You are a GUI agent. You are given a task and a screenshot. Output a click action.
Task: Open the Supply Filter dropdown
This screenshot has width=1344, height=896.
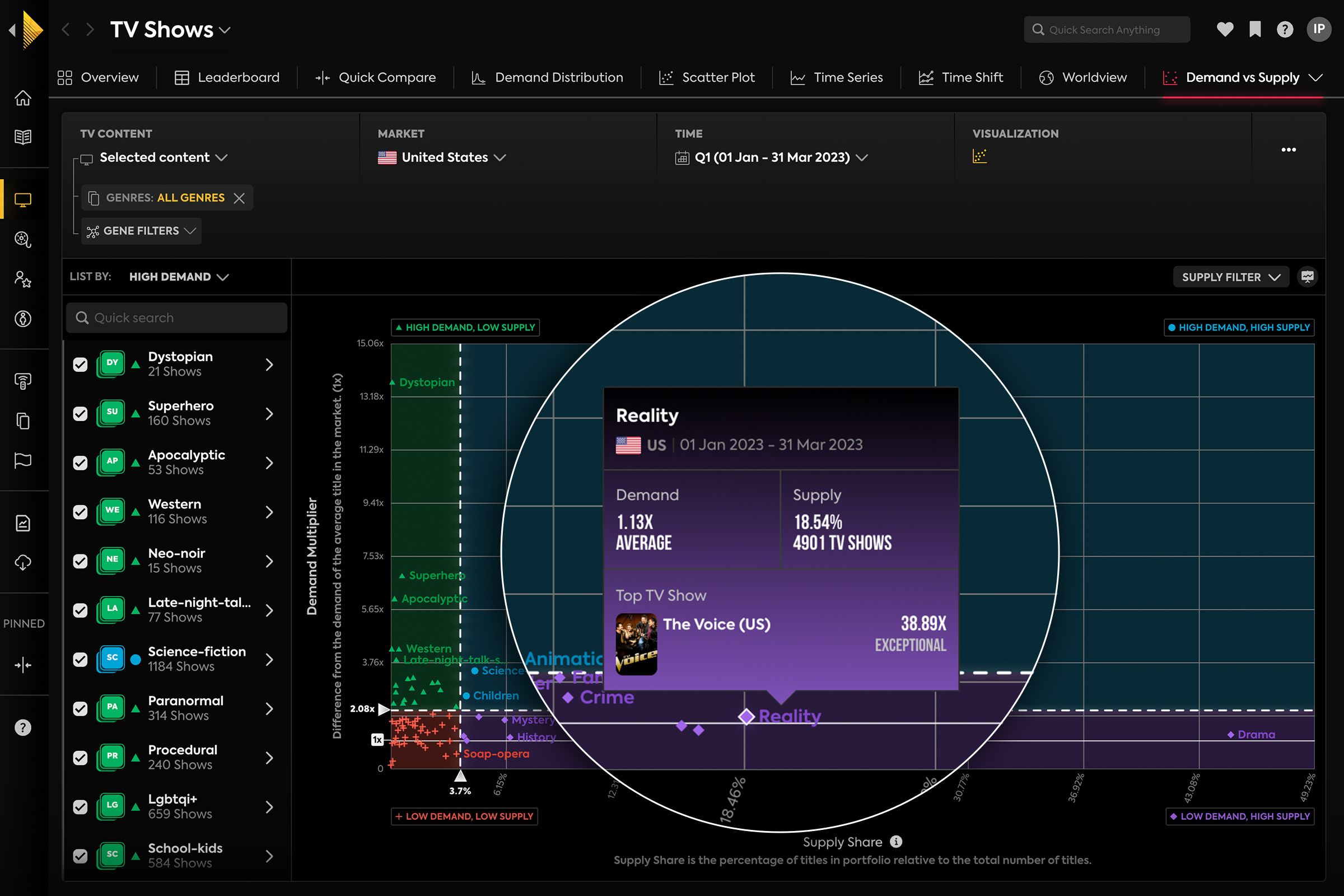click(1231, 277)
